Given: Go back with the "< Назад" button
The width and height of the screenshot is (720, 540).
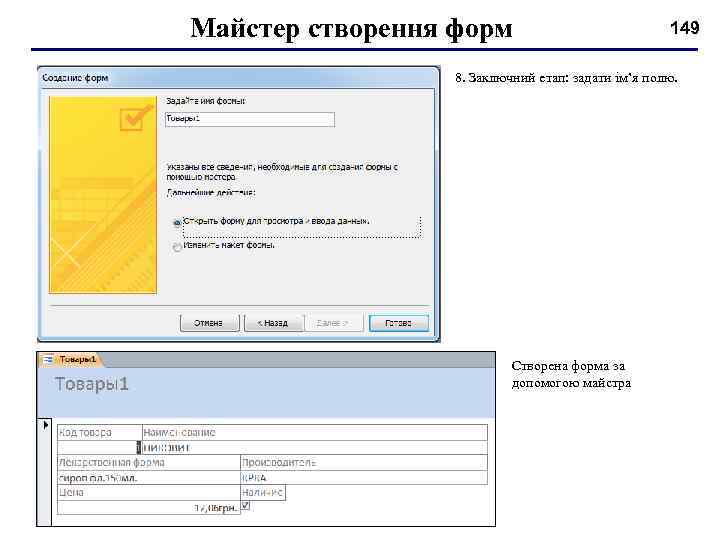Looking at the screenshot, I should [274, 323].
